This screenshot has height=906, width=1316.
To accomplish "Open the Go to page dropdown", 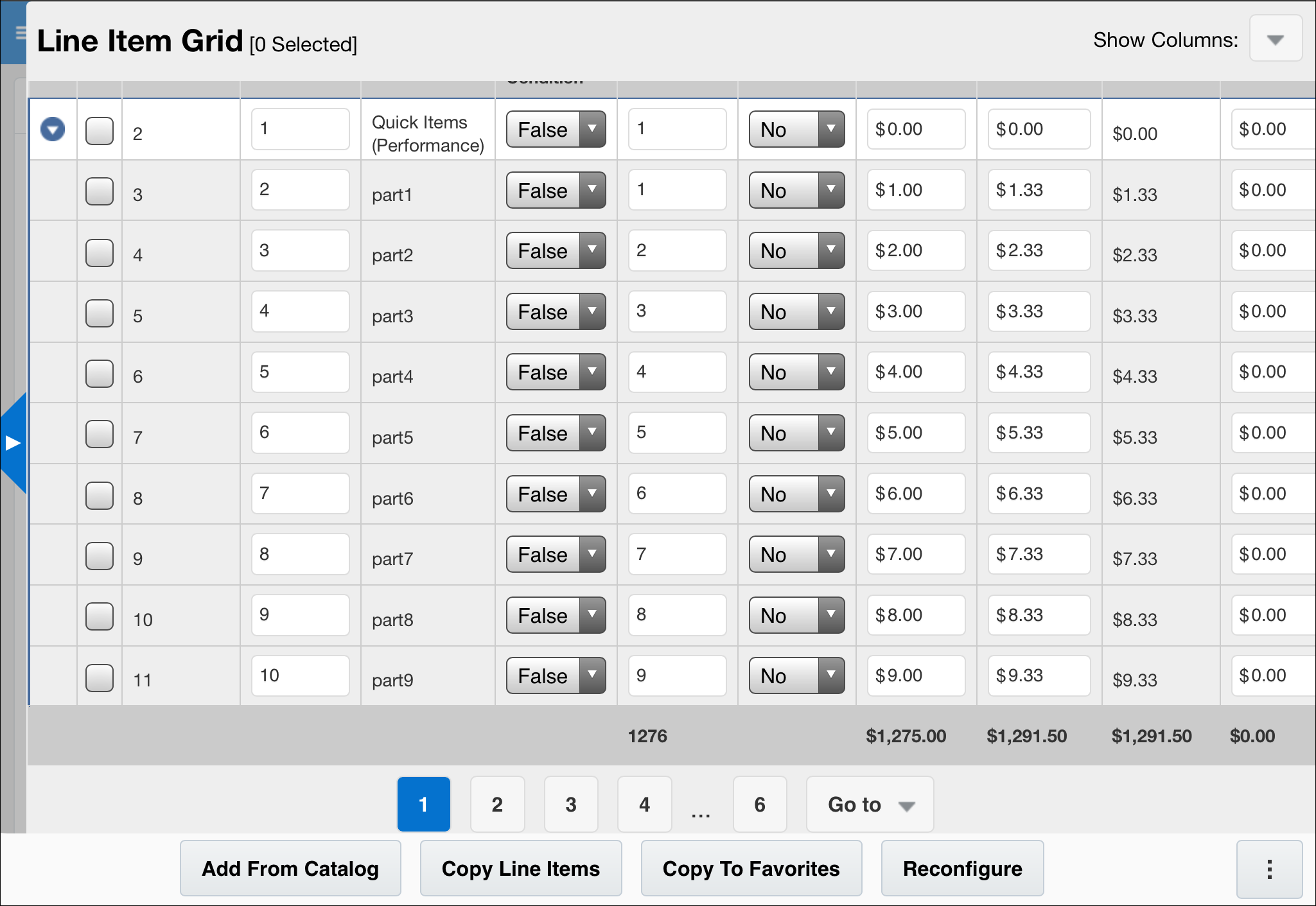I will (869, 804).
